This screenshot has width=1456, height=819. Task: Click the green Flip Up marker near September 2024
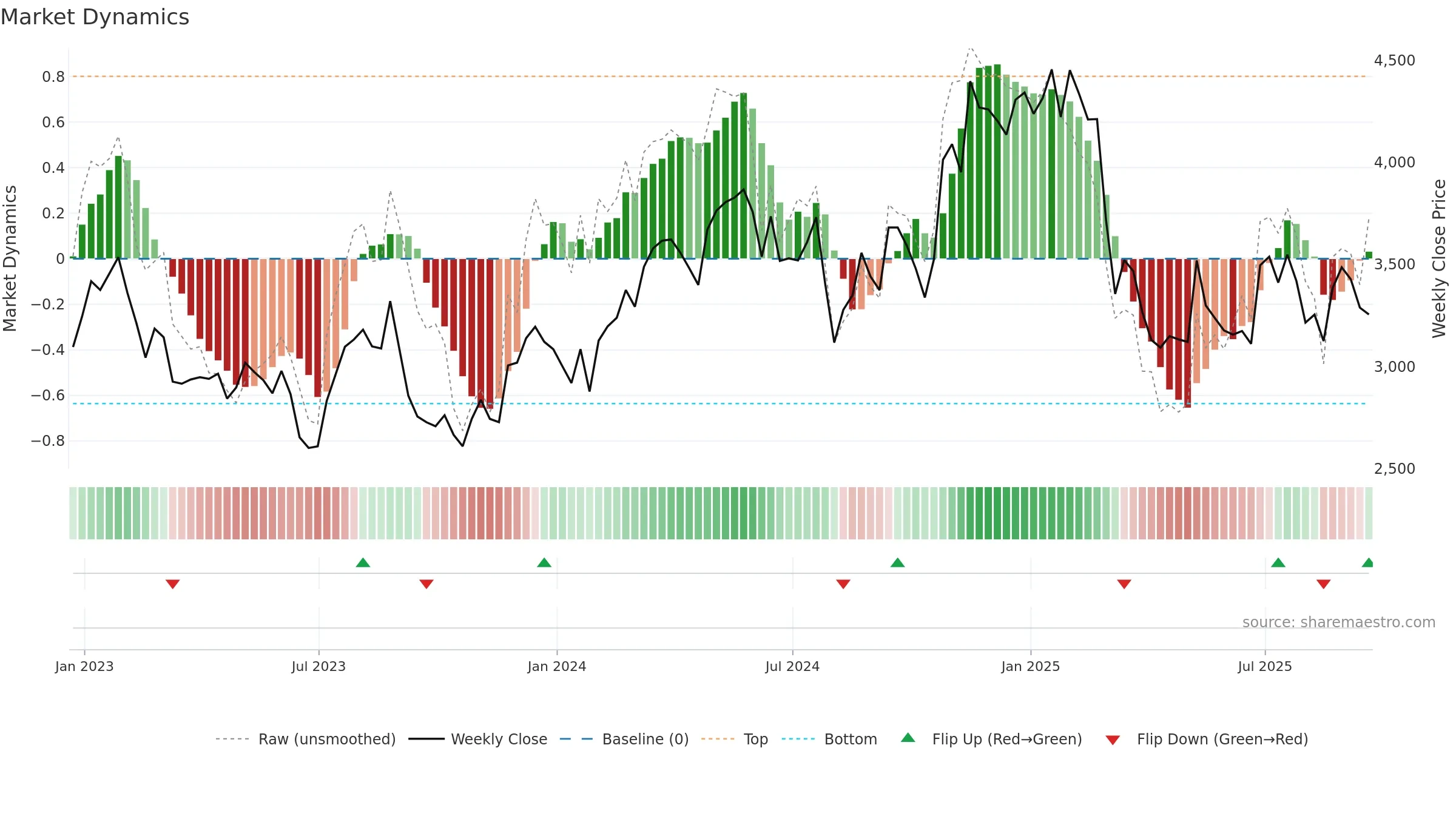(897, 562)
